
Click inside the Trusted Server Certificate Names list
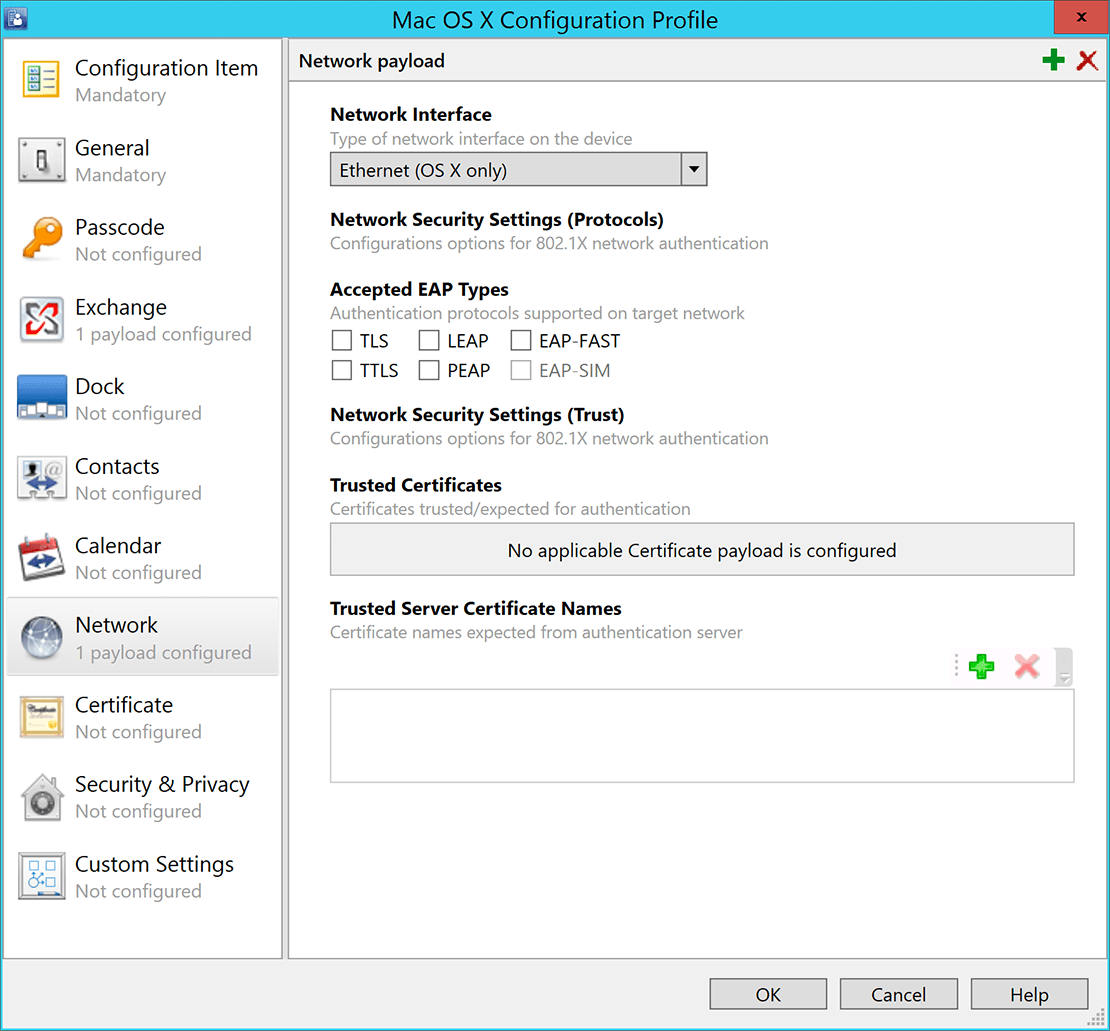click(x=701, y=735)
